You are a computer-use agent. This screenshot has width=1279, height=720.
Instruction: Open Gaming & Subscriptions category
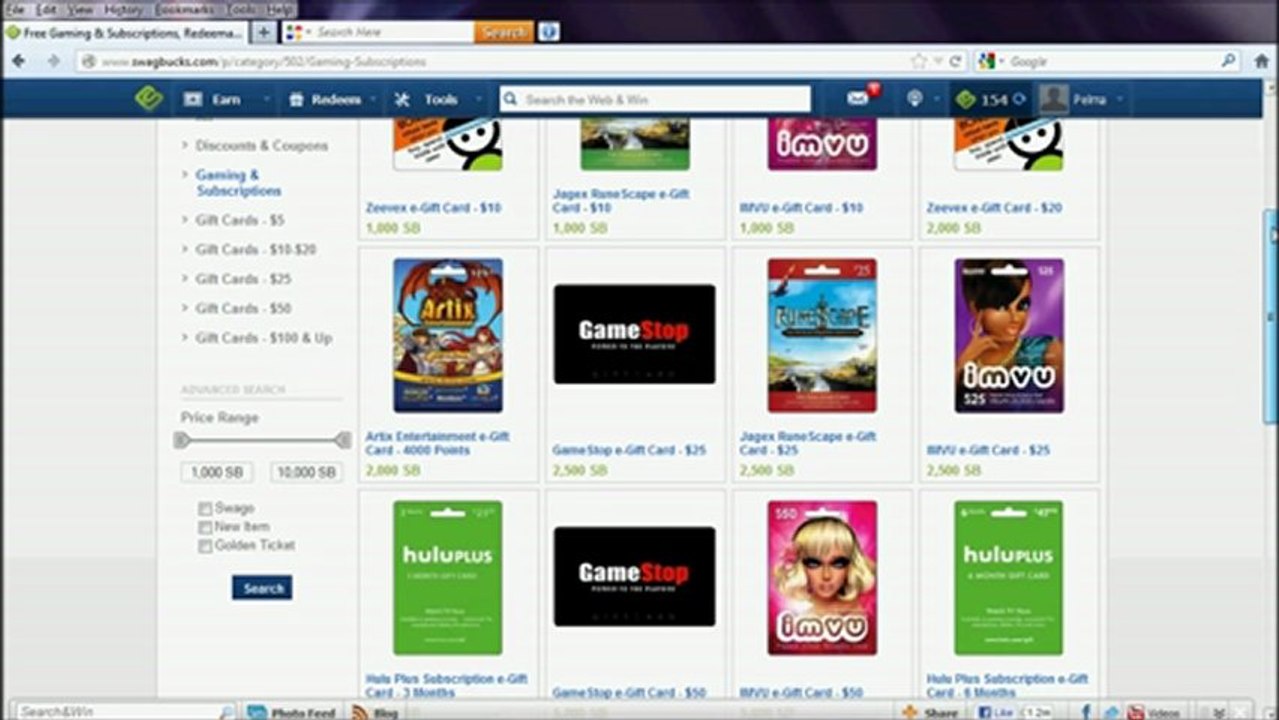pyautogui.click(x=238, y=183)
